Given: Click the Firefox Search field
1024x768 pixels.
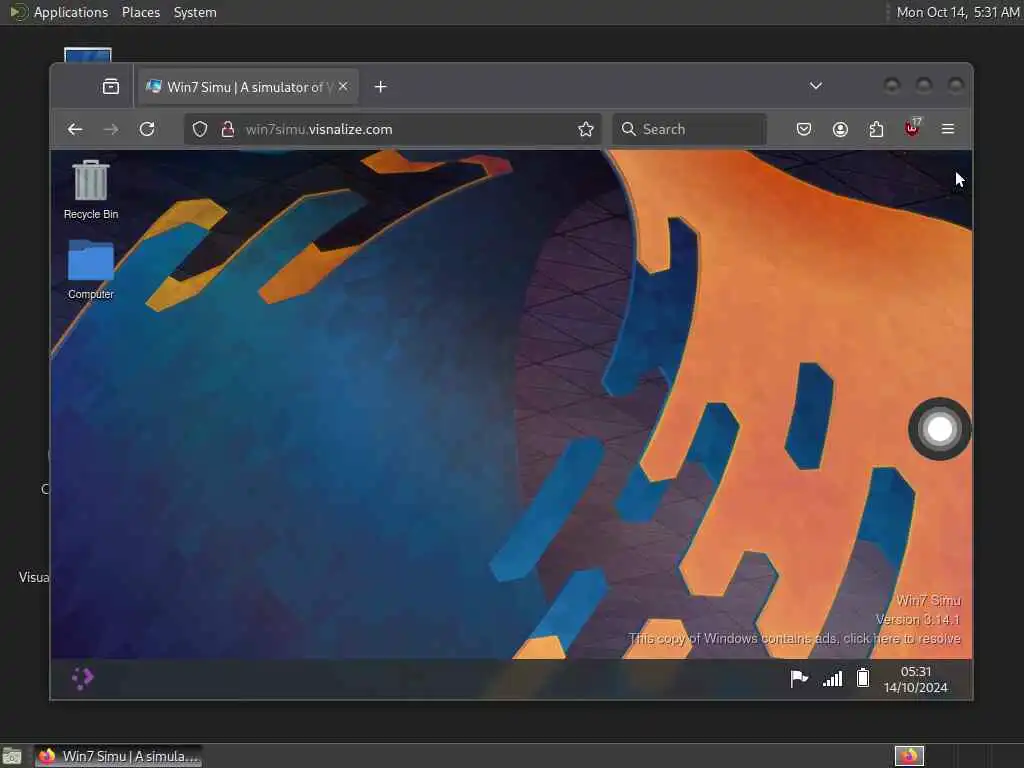Looking at the screenshot, I should click(x=690, y=129).
